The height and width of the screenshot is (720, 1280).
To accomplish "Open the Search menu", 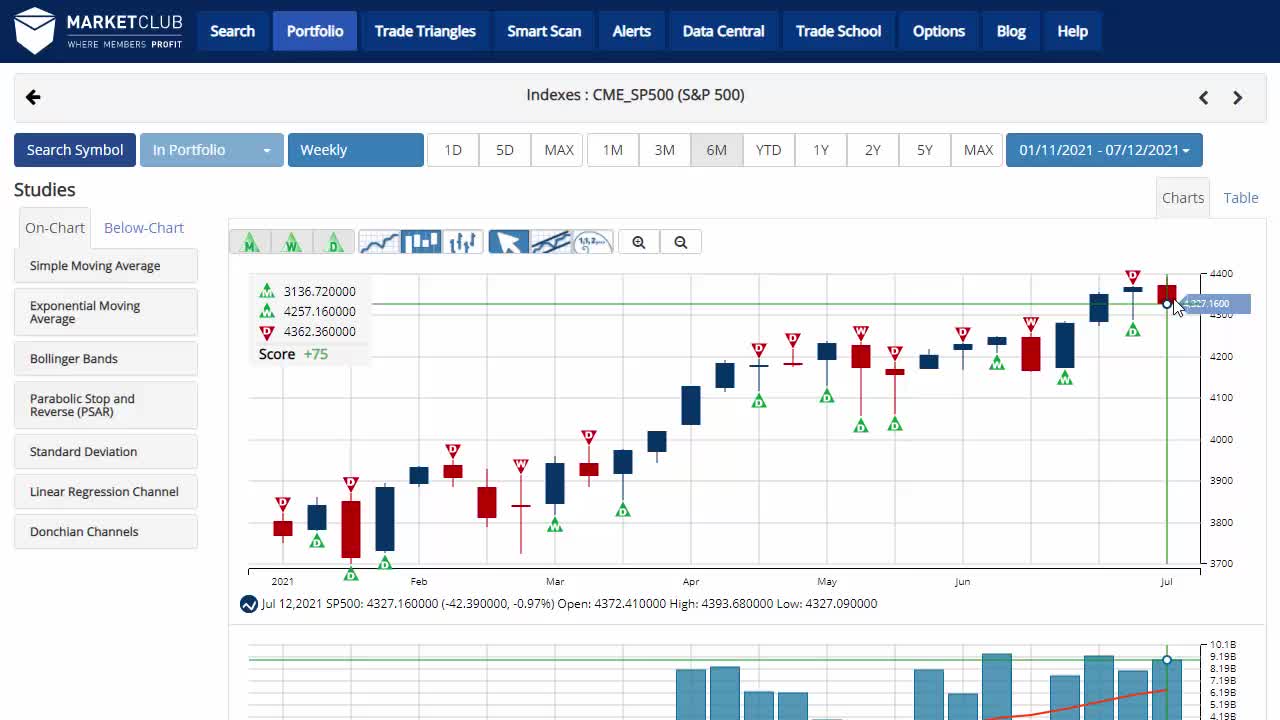I will [232, 31].
